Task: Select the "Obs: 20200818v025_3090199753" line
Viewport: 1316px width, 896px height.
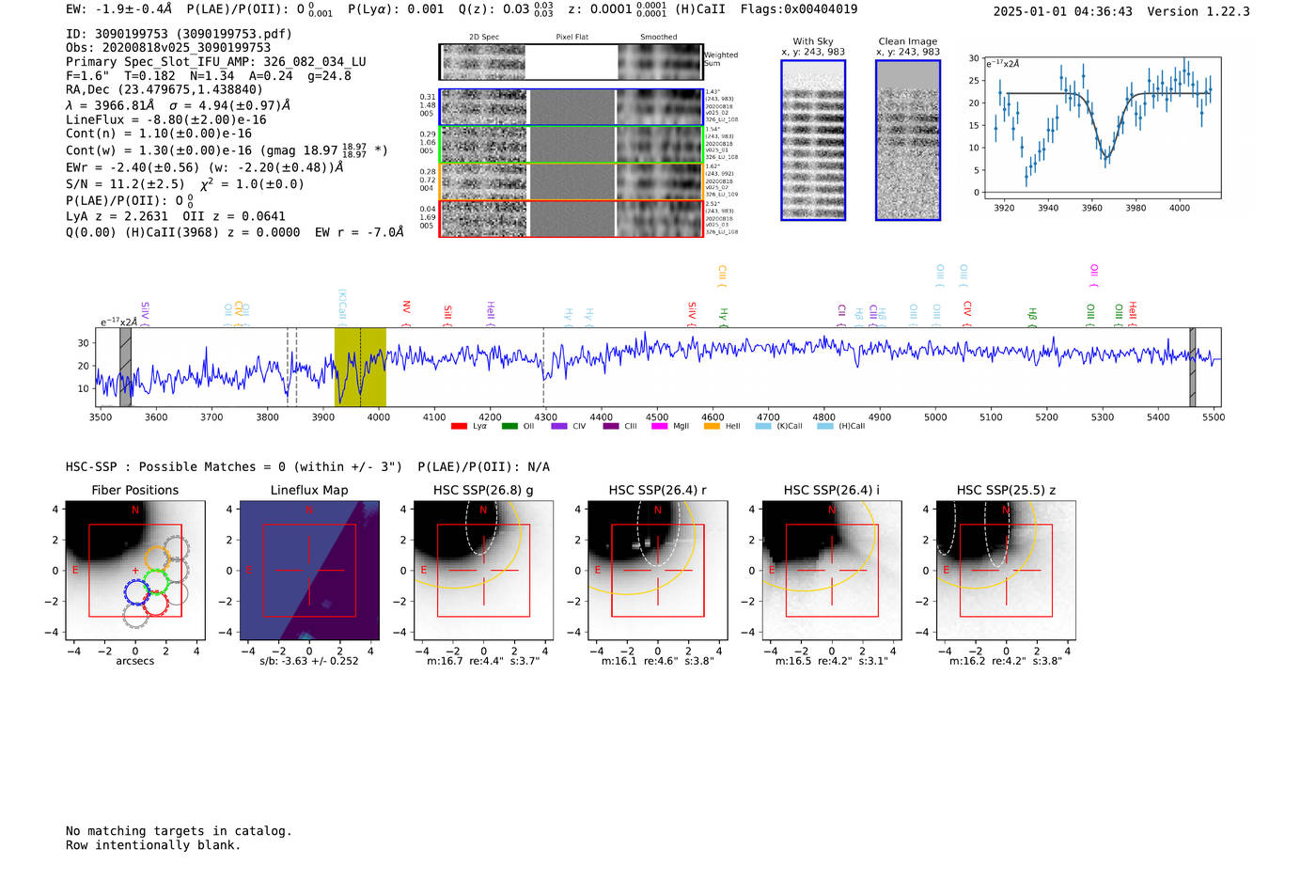Action: point(168,48)
